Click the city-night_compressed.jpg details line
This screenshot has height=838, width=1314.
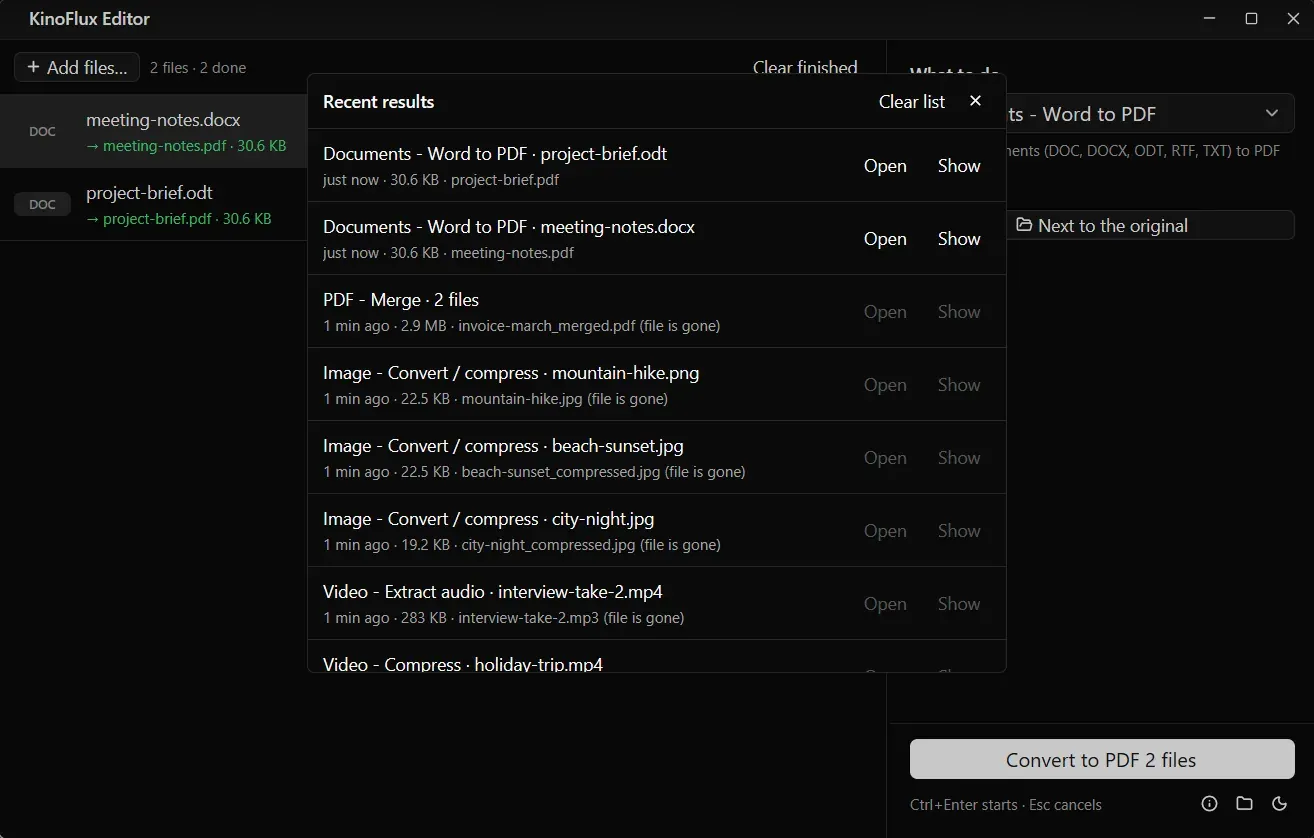point(521,545)
